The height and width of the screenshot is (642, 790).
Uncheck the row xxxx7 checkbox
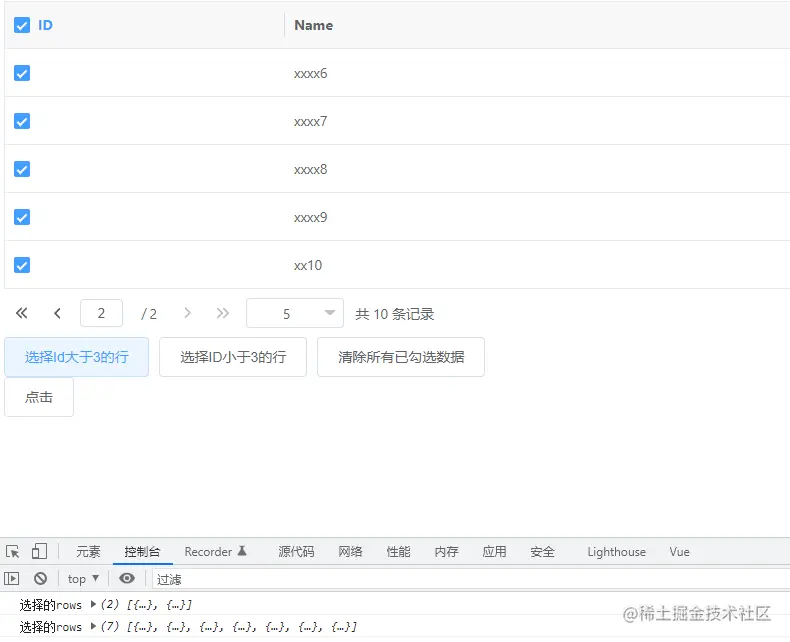22,121
